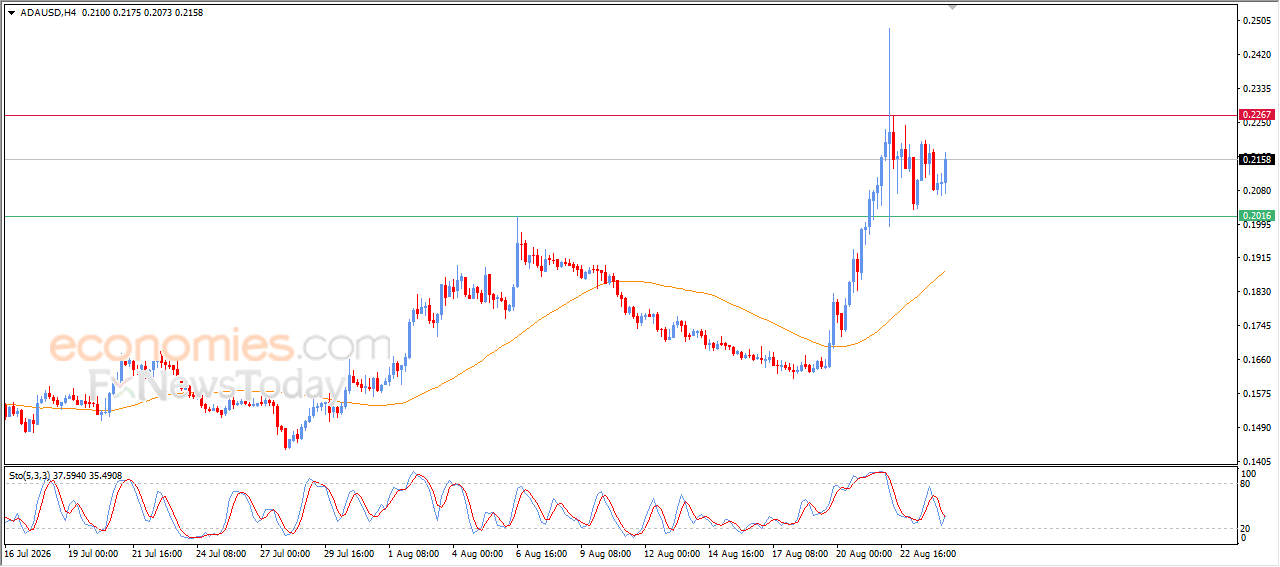Select the red 0.2267 price label
This screenshot has height=567, width=1280.
[1256, 115]
